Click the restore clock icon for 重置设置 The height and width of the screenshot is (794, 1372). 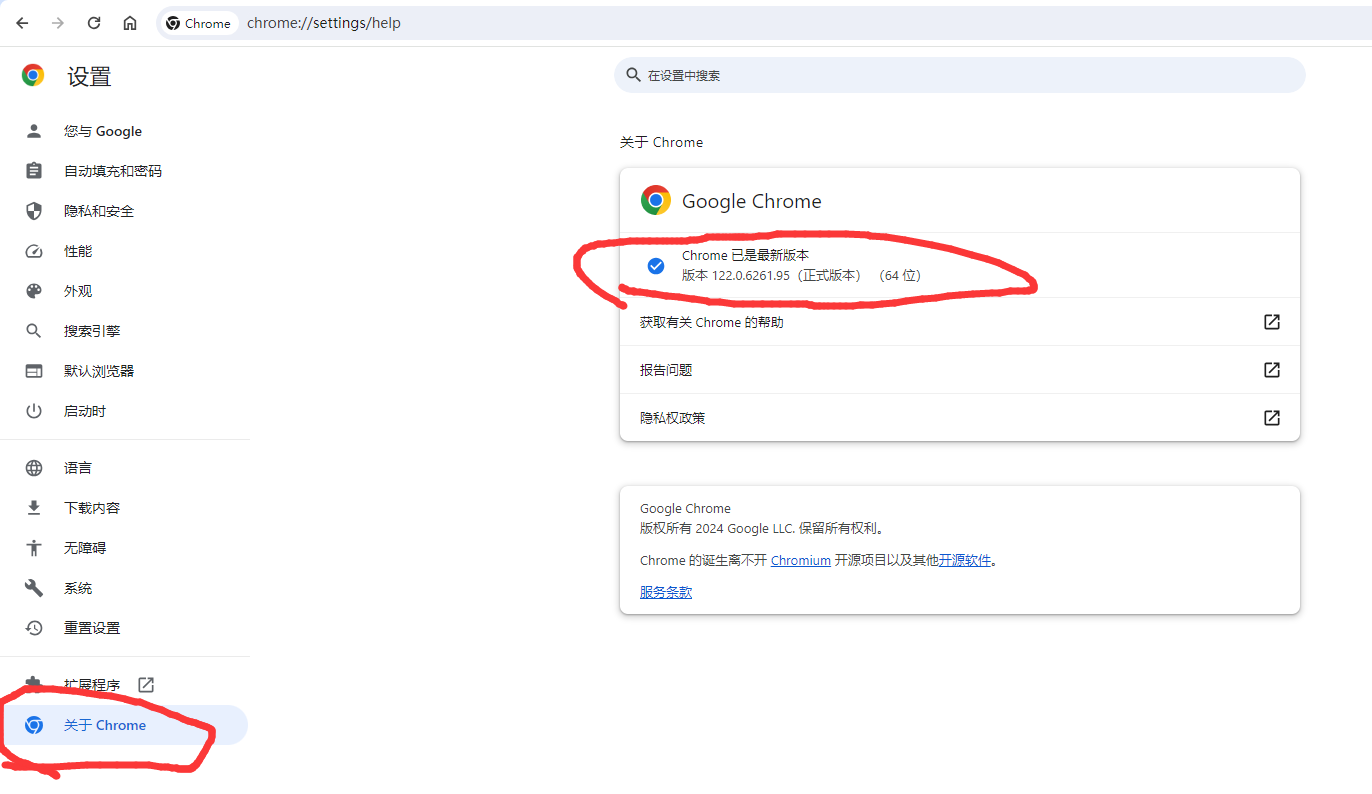34,628
